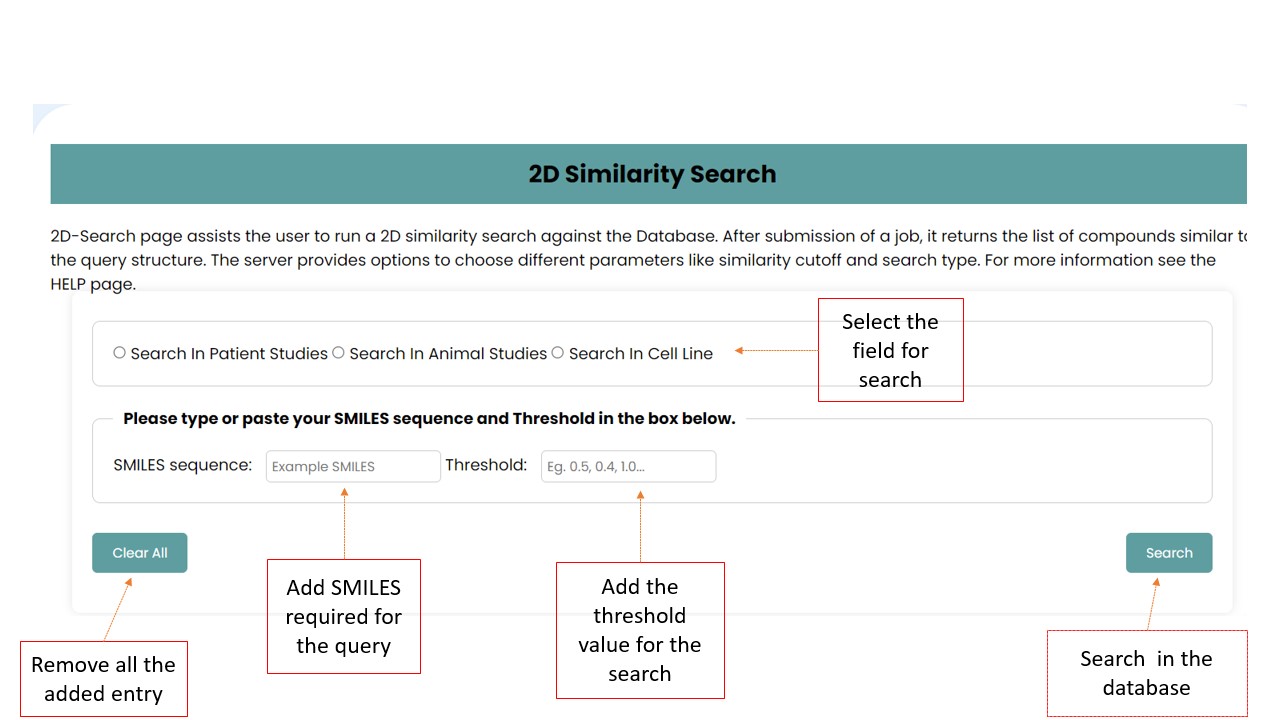This screenshot has height=720, width=1280.
Task: Enable the Search In Cell Line radio button
Action: tap(558, 353)
